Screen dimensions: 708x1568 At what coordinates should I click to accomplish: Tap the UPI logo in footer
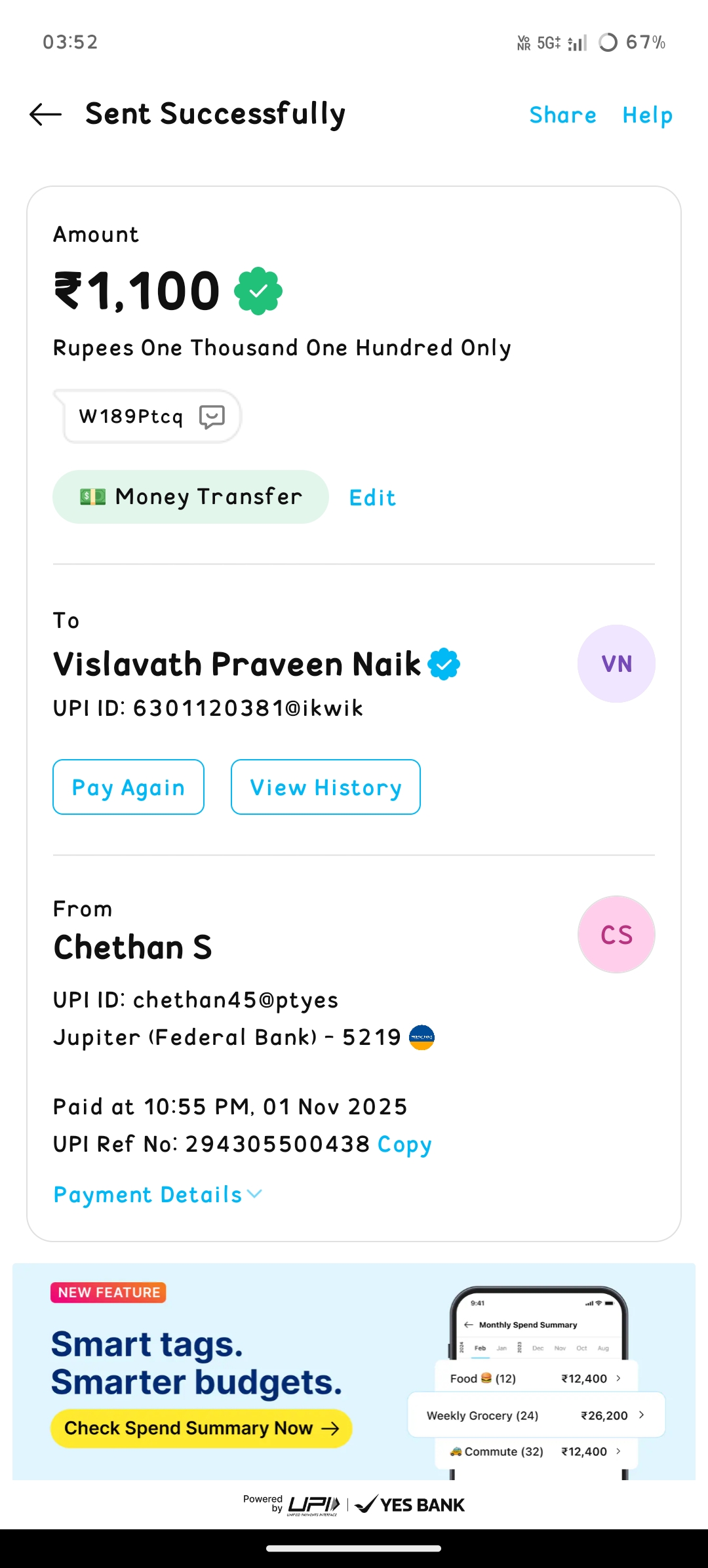[x=313, y=1505]
